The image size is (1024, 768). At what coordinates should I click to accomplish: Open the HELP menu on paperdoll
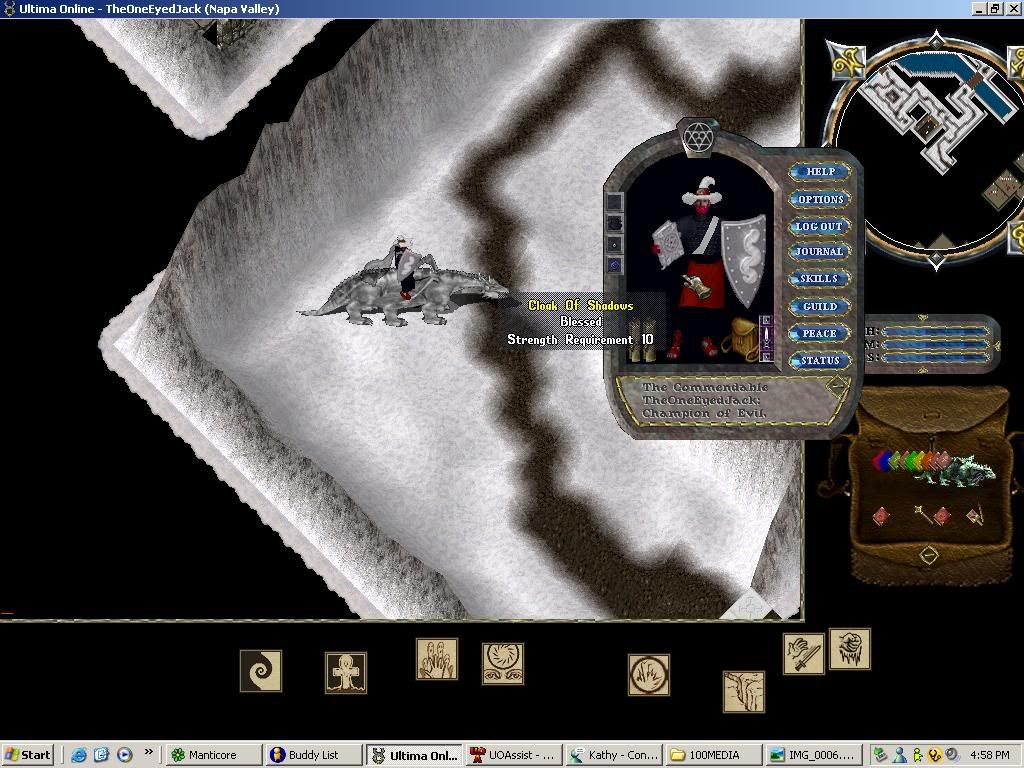820,172
